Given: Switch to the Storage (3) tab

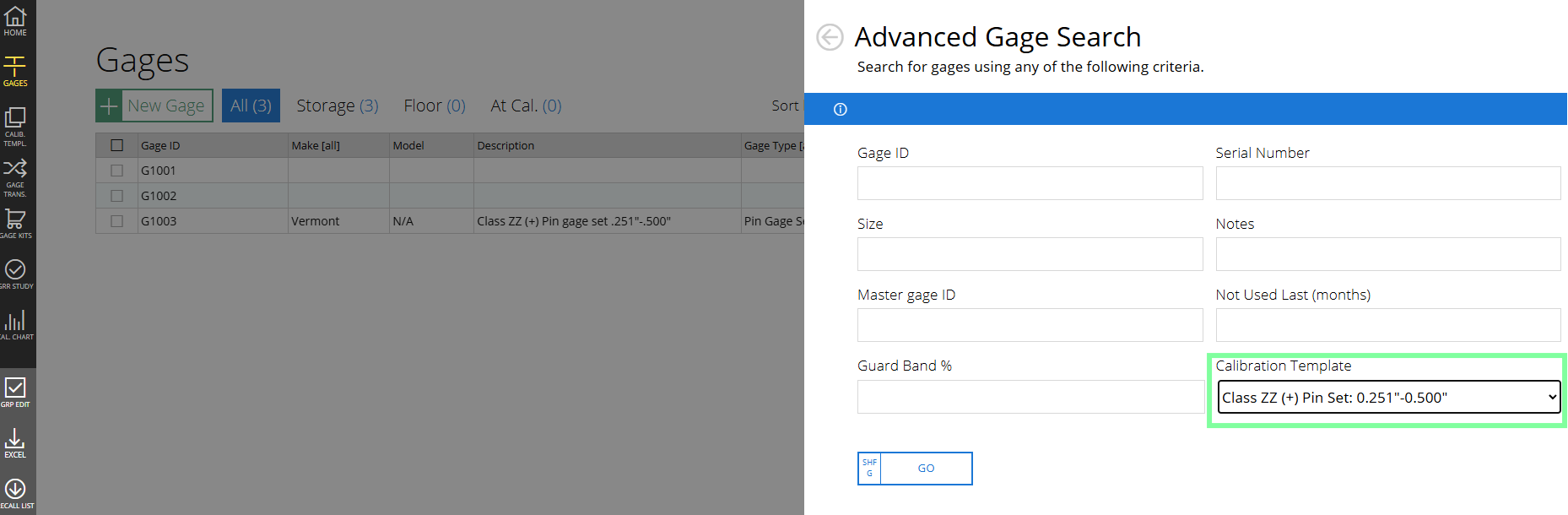Looking at the screenshot, I should coord(337,106).
